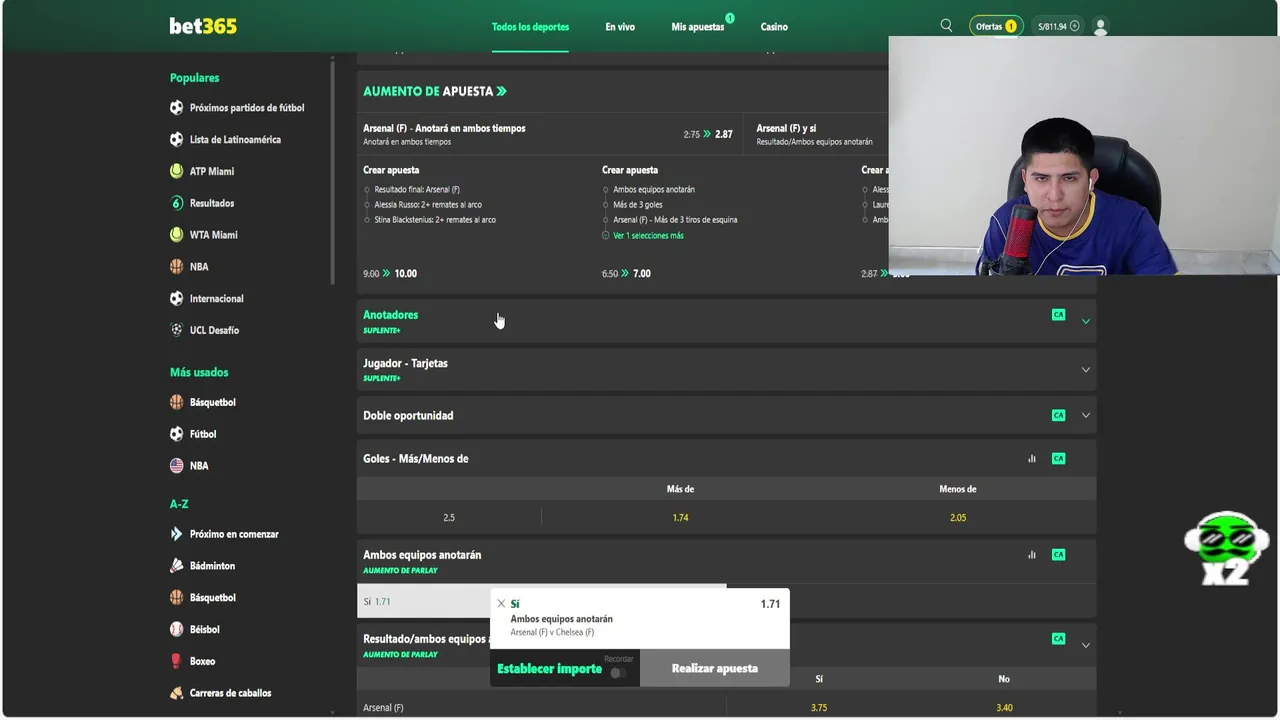
Task: Click the CA badge in the Anotadores row
Action: [1058, 315]
